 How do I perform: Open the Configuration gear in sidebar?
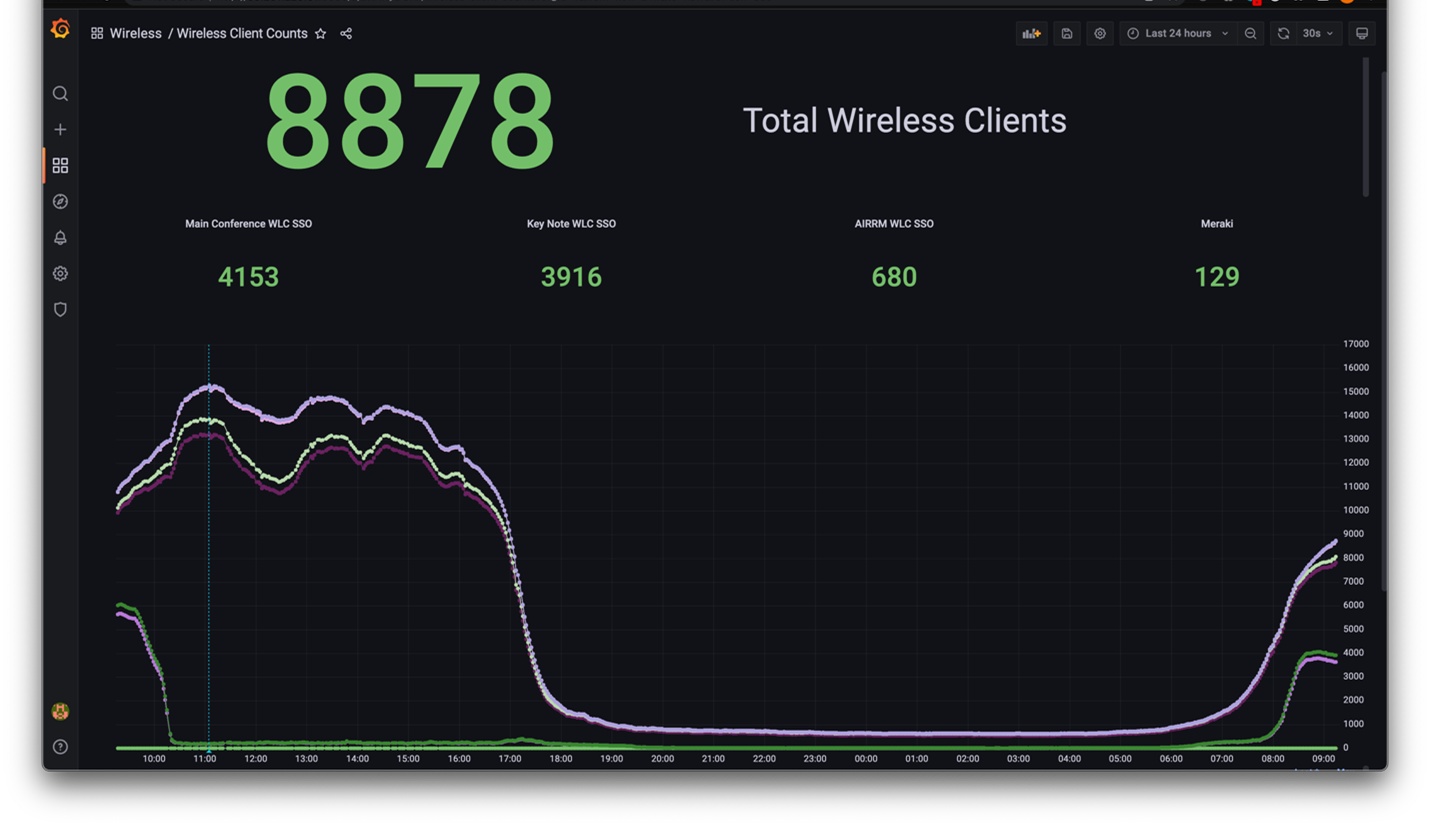coord(60,274)
